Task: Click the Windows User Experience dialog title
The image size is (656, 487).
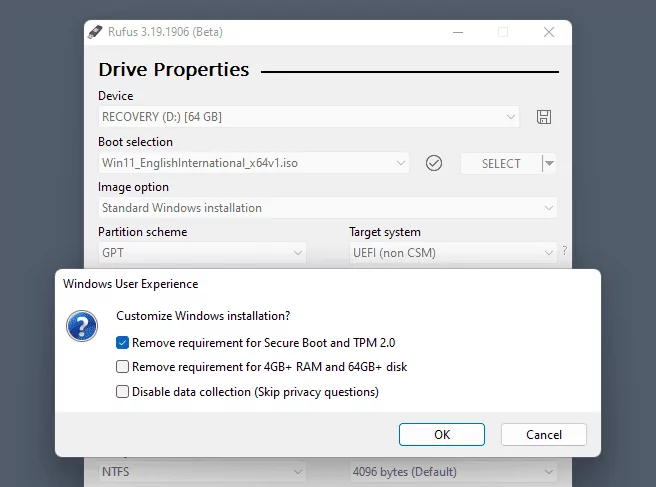Action: click(x=131, y=284)
